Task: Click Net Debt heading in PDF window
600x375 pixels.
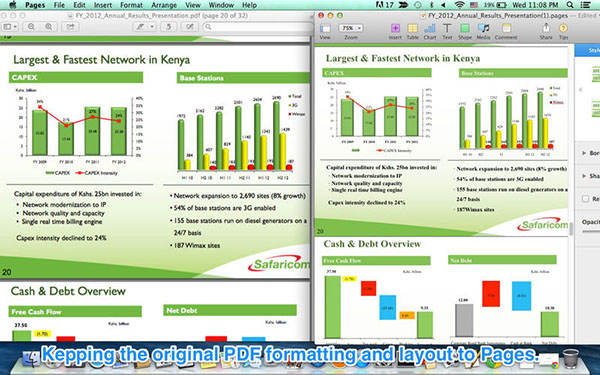Action: [x=230, y=310]
